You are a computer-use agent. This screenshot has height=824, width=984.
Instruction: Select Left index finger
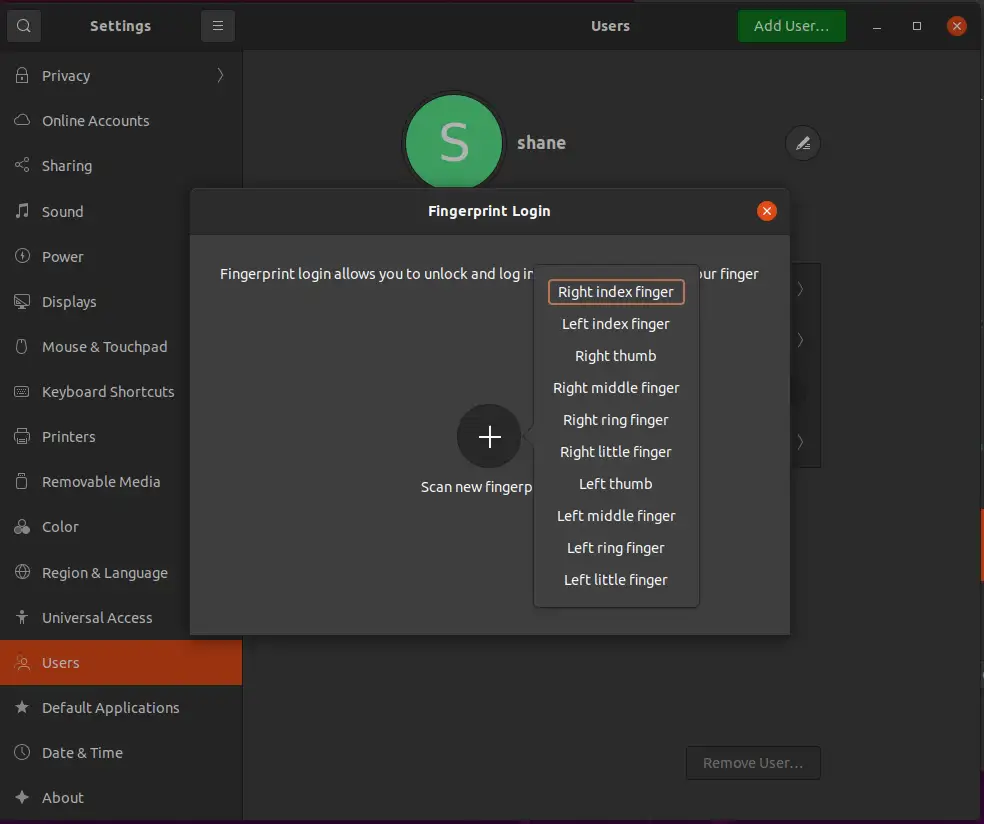click(x=616, y=324)
